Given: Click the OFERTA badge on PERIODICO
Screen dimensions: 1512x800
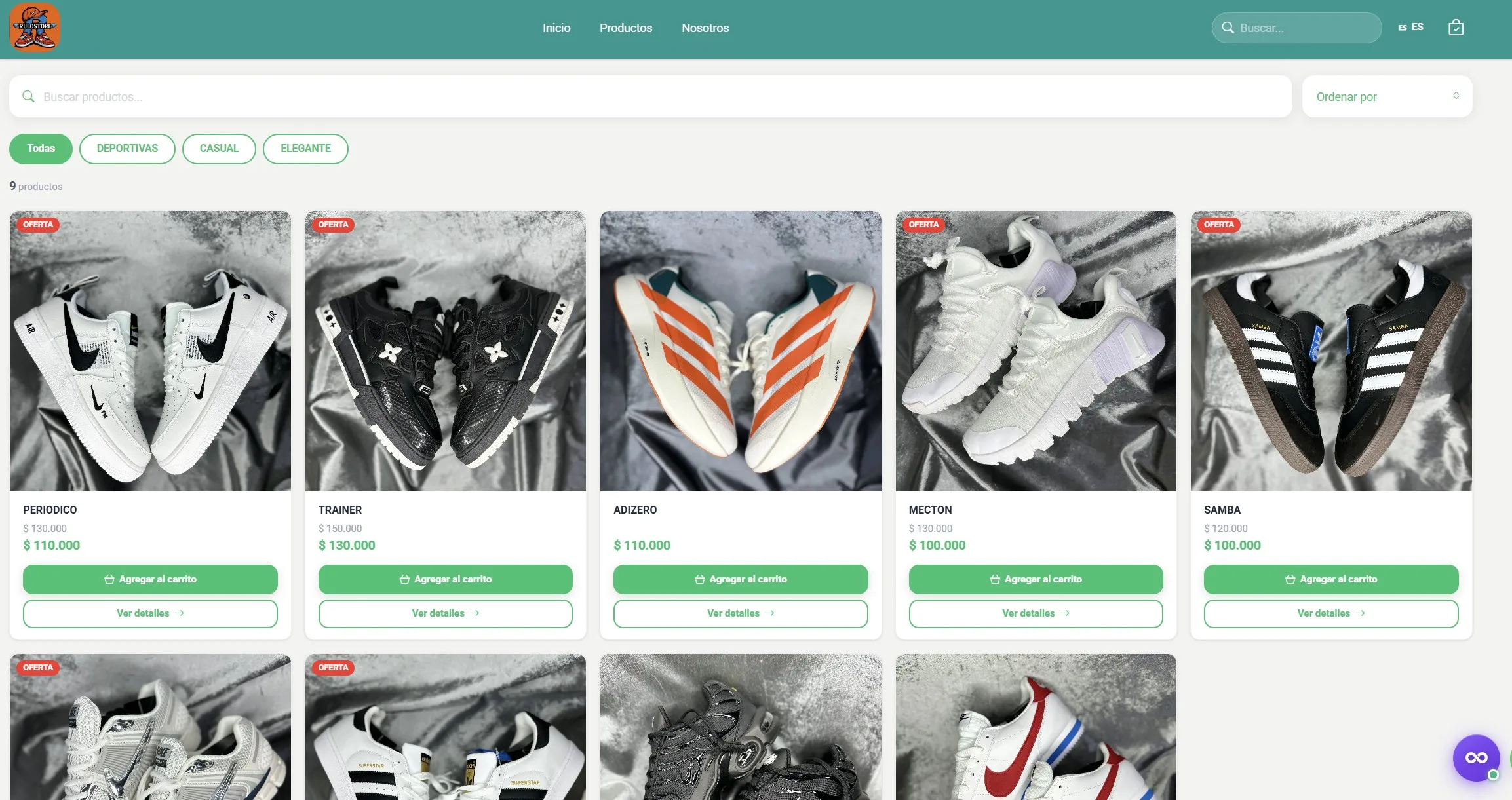Looking at the screenshot, I should [38, 225].
